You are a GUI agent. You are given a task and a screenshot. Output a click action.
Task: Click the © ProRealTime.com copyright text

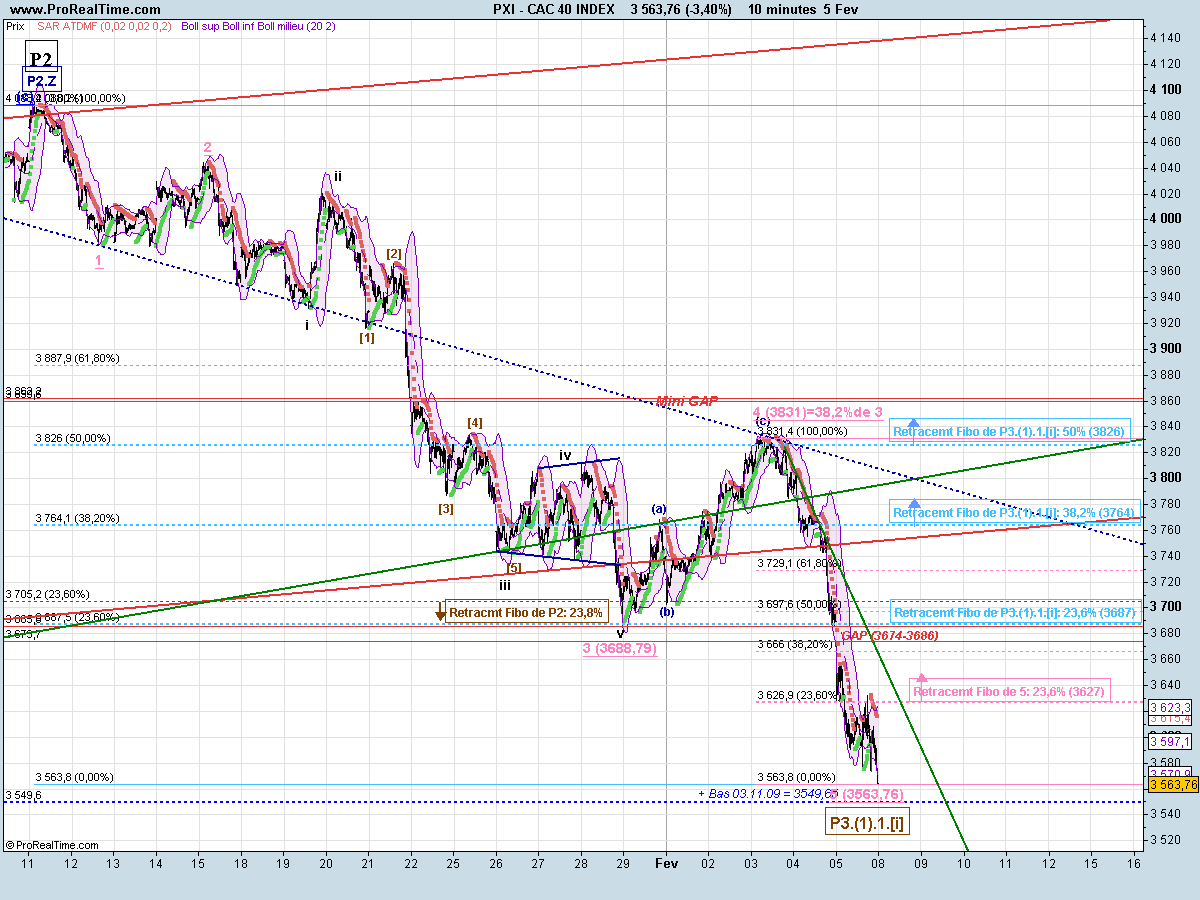click(x=51, y=845)
